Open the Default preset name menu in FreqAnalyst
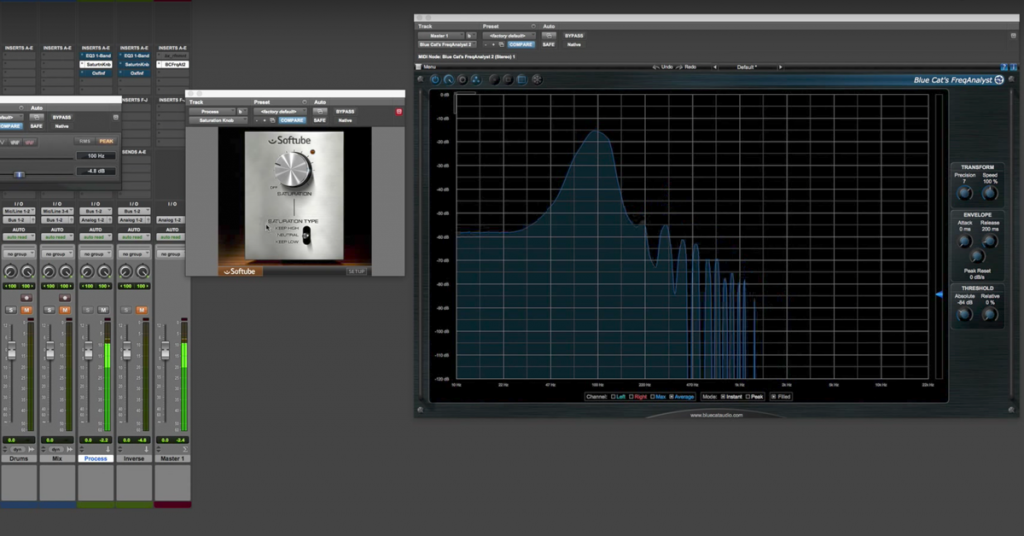The height and width of the screenshot is (536, 1024). (747, 67)
